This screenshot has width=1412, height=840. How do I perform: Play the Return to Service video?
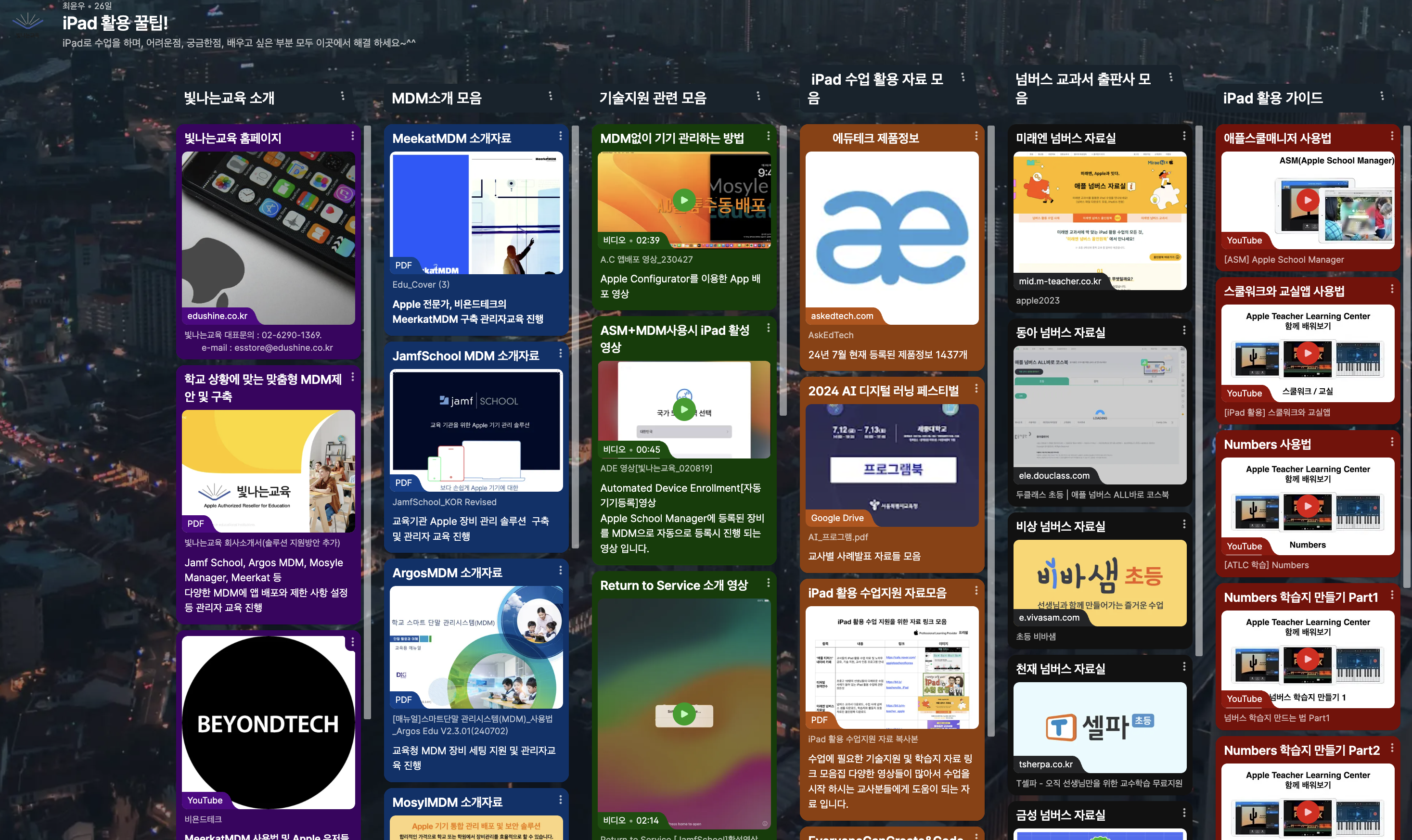pos(684,714)
